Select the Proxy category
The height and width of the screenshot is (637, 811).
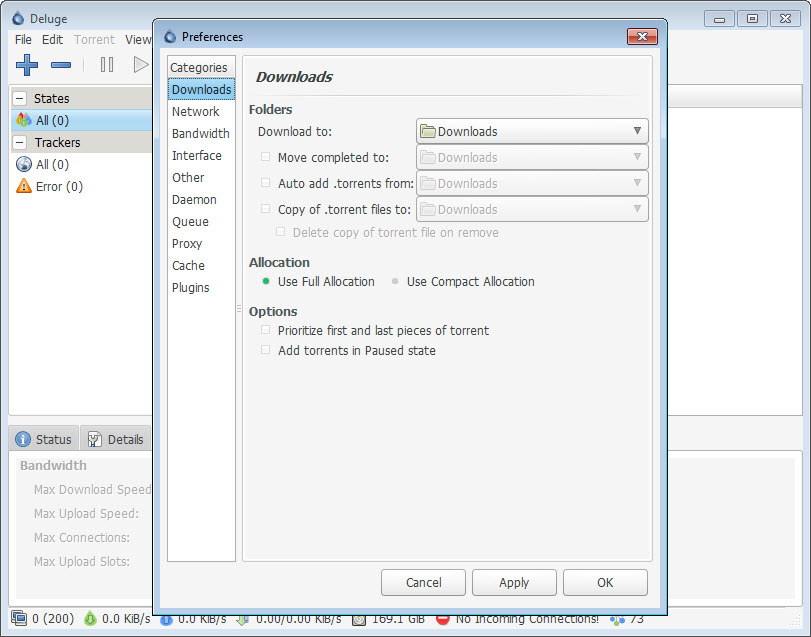[201, 244]
